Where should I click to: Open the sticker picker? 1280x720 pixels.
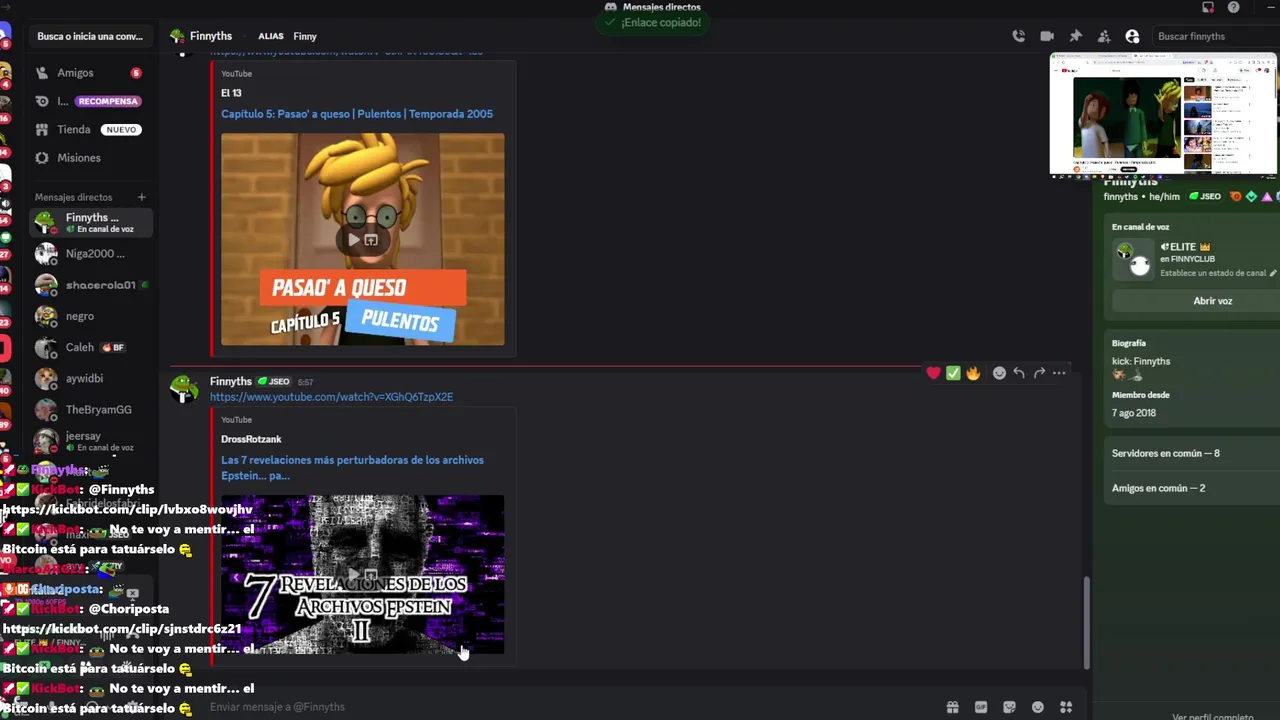click(x=1009, y=707)
